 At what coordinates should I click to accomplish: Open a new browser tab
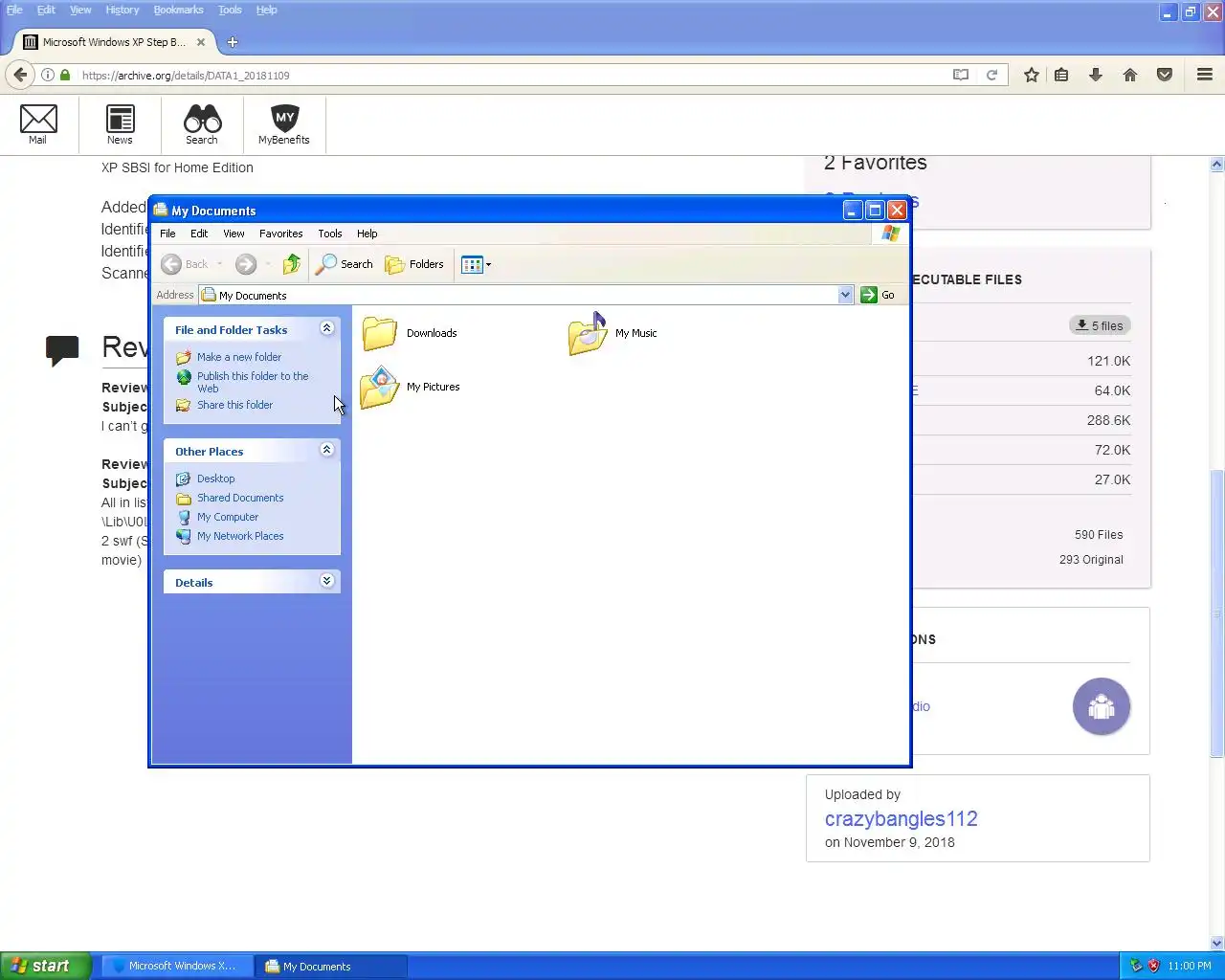click(233, 42)
